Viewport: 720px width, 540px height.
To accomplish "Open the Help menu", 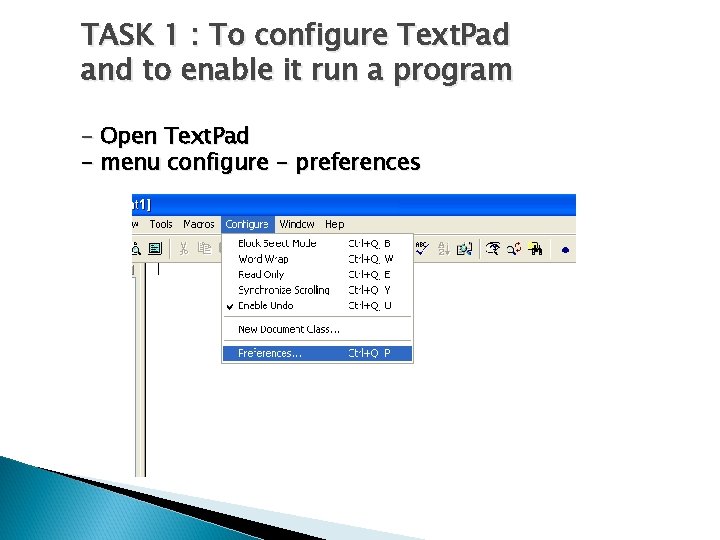I will coord(334,224).
